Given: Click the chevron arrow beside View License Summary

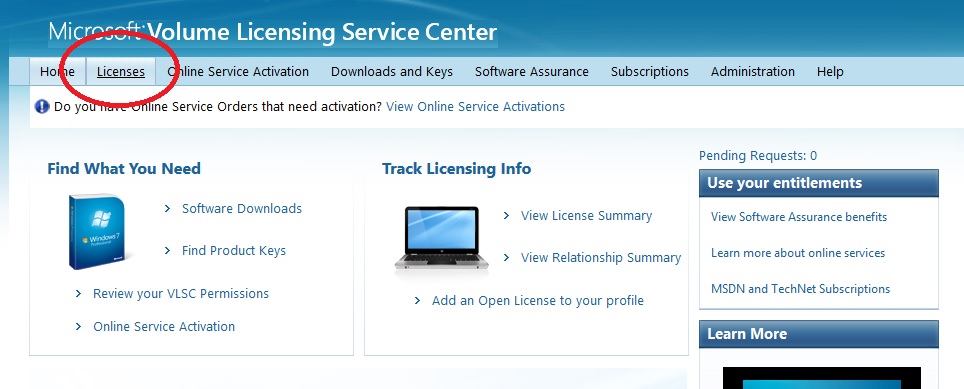Looking at the screenshot, I should pos(507,216).
